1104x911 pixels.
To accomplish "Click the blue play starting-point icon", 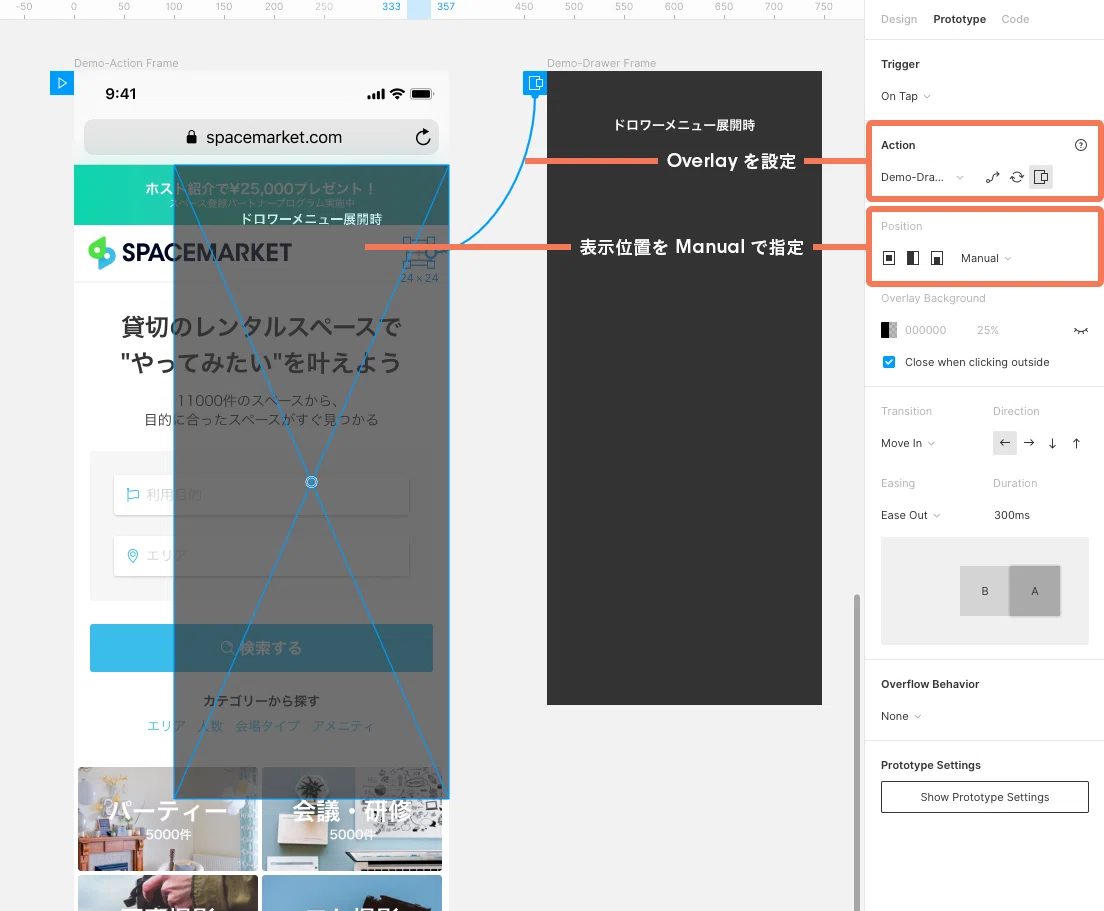I will 61,83.
